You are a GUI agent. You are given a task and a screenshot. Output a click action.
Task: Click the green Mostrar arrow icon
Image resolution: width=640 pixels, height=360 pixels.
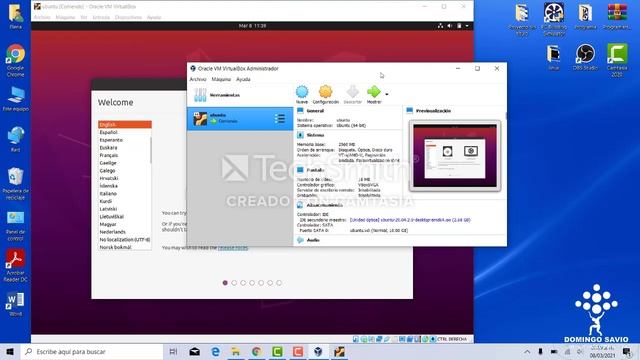pyautogui.click(x=373, y=92)
